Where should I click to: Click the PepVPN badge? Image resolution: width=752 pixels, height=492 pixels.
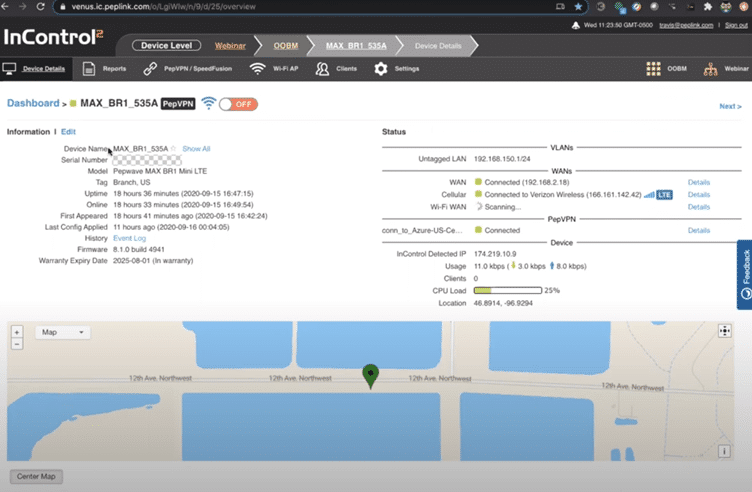178,104
